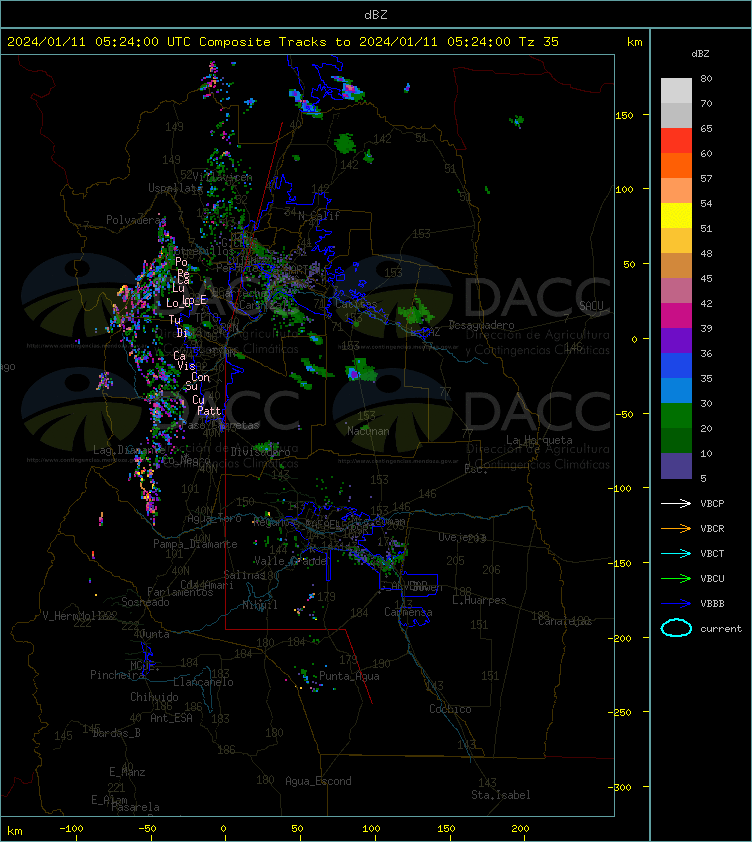
Task: Click the 'Pampa_Diamante' map label
Action: coord(195,544)
